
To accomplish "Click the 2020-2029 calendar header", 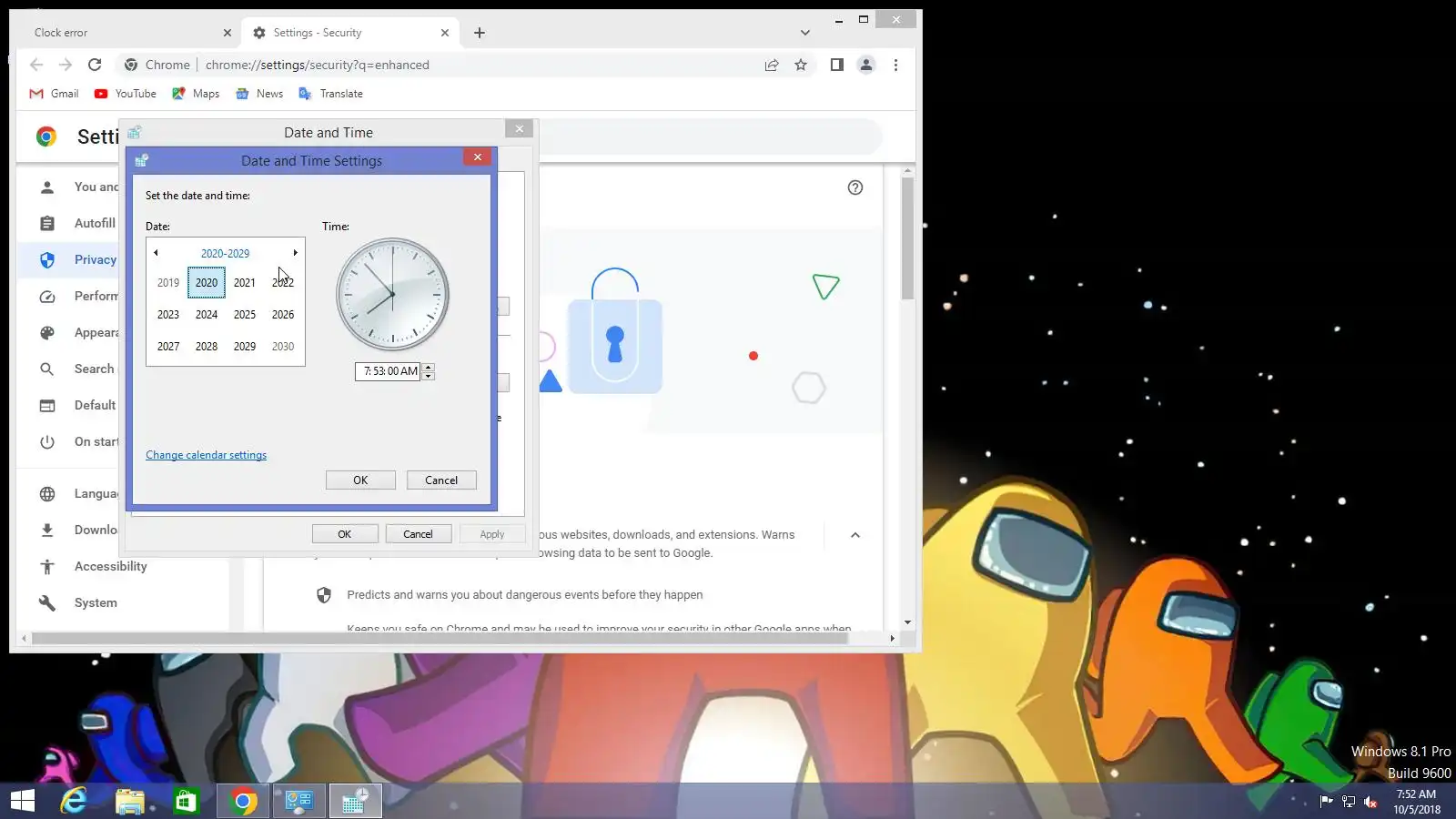I will point(226,253).
